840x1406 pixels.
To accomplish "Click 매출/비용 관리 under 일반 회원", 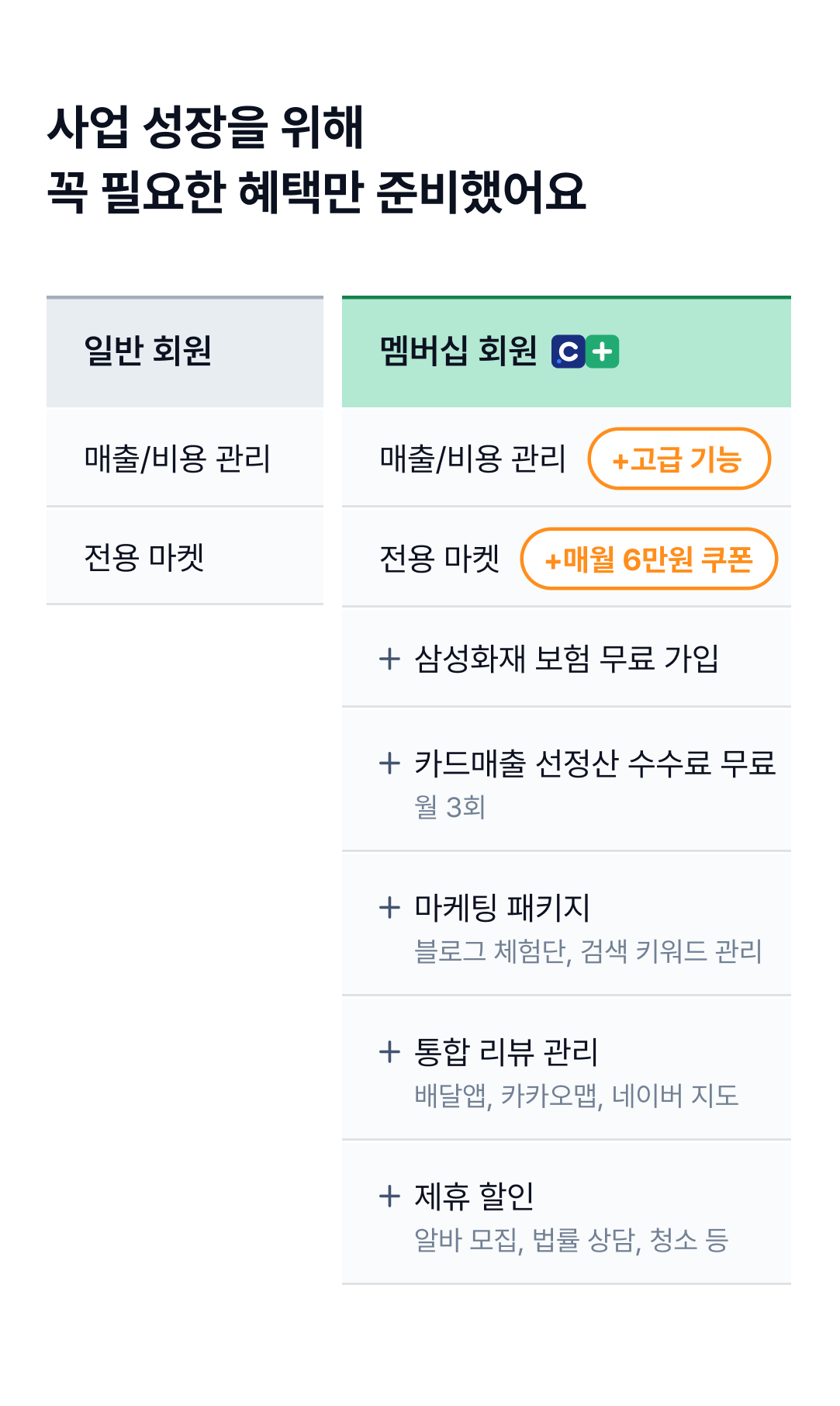I will pos(178,459).
